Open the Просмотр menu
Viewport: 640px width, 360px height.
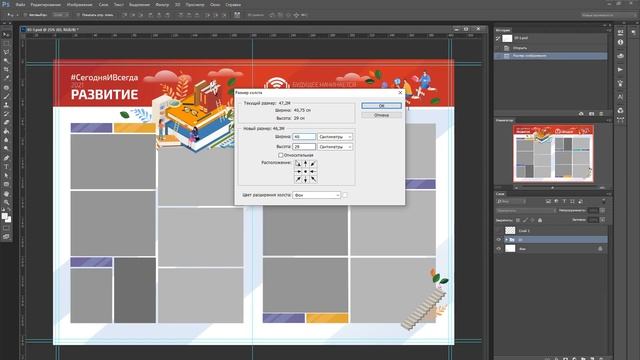pyautogui.click(x=195, y=5)
